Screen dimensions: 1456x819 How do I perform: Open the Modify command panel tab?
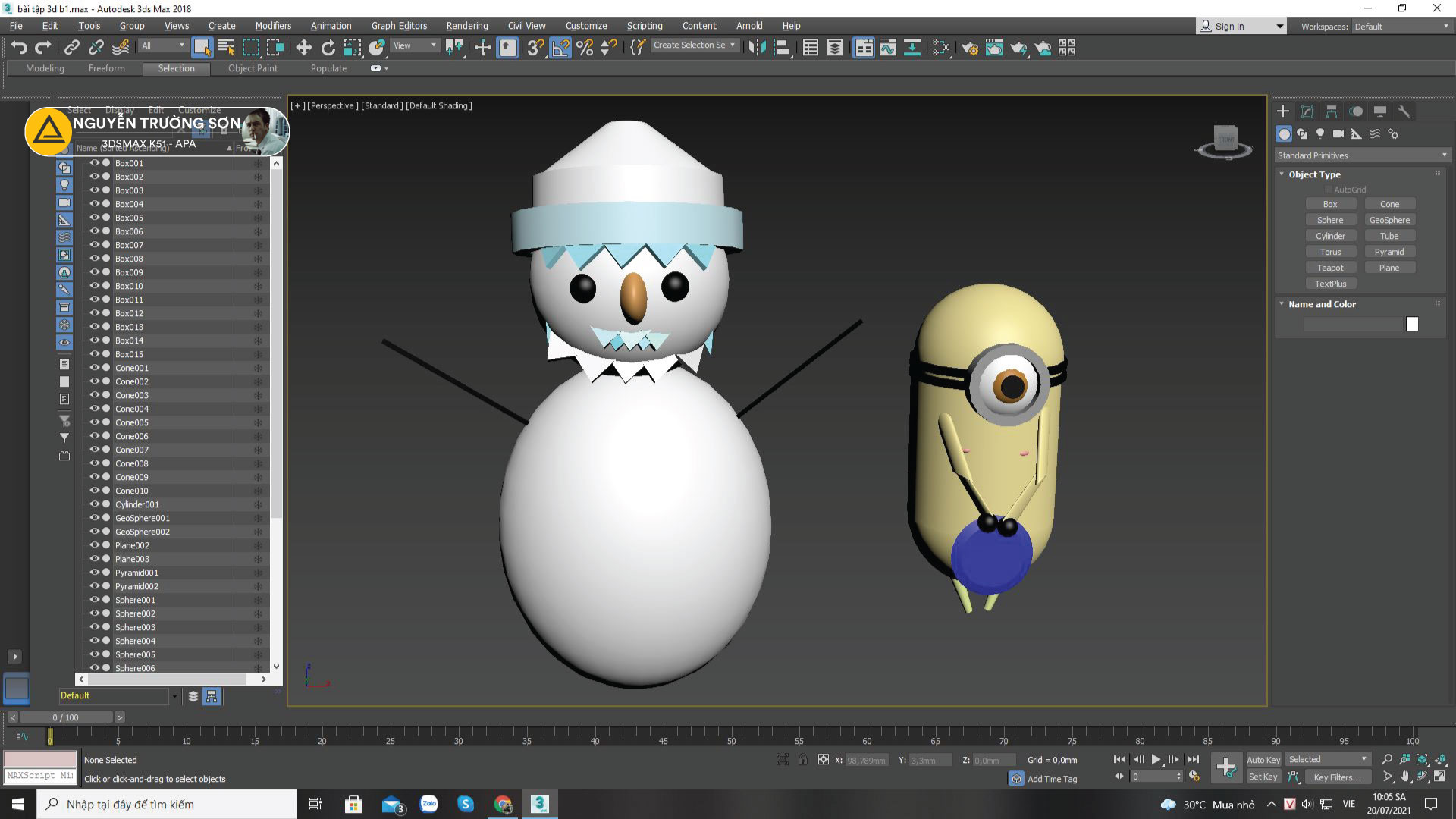click(x=1307, y=111)
